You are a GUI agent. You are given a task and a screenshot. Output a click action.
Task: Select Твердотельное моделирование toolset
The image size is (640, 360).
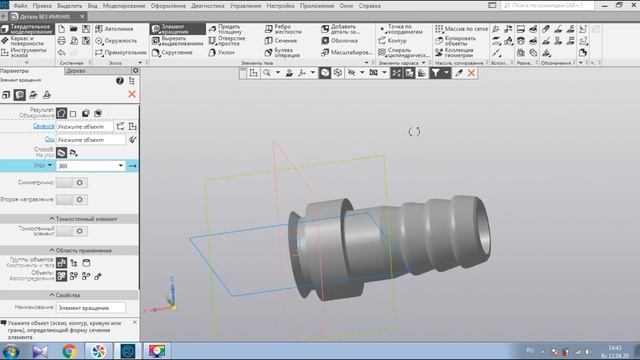coord(27,29)
